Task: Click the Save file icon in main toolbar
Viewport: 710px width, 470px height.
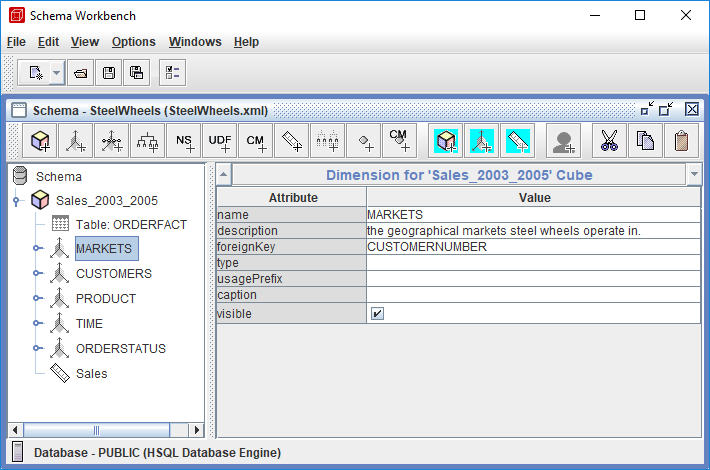Action: (108, 73)
